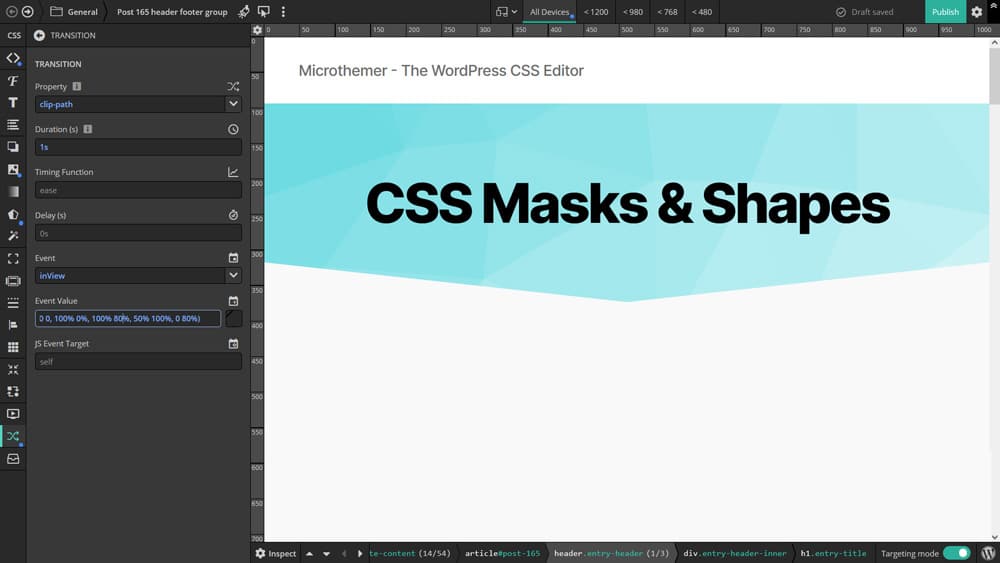Click the info icon beside Duration label
Screen dimensions: 1000x563
coord(87,129)
